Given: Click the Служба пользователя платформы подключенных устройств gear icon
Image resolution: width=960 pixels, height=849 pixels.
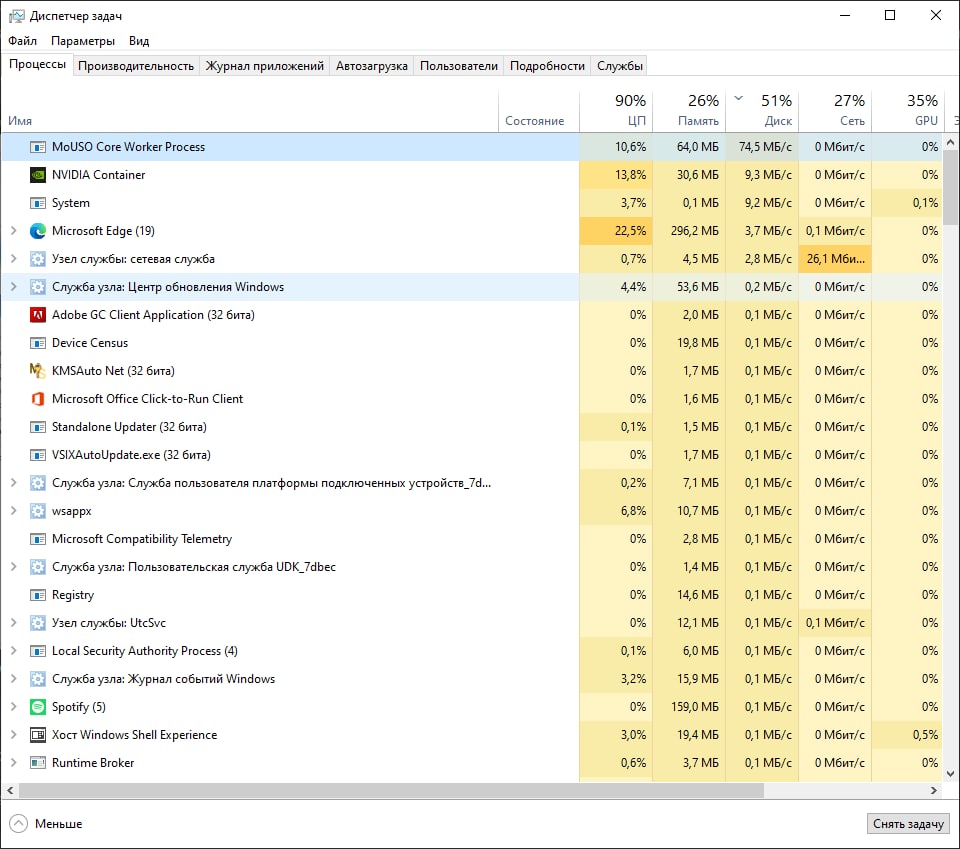Looking at the screenshot, I should click(38, 484).
